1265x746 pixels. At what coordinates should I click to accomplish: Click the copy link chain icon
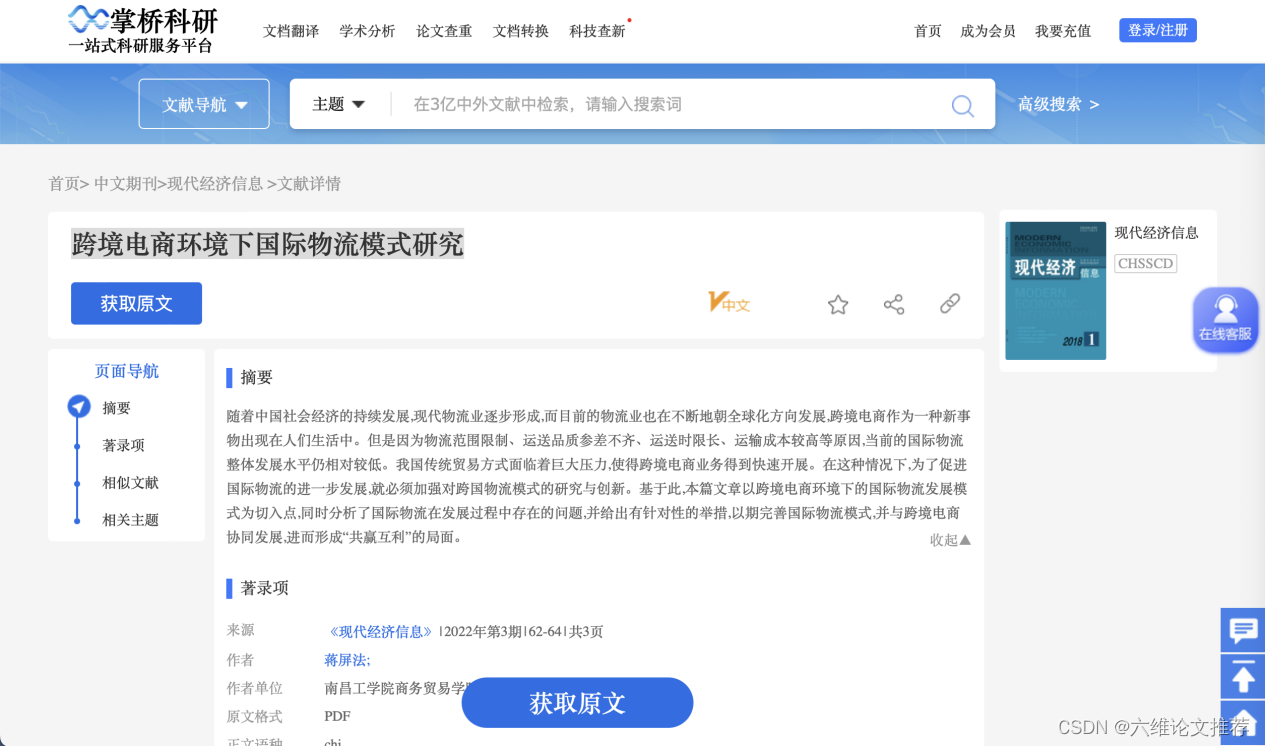click(950, 304)
